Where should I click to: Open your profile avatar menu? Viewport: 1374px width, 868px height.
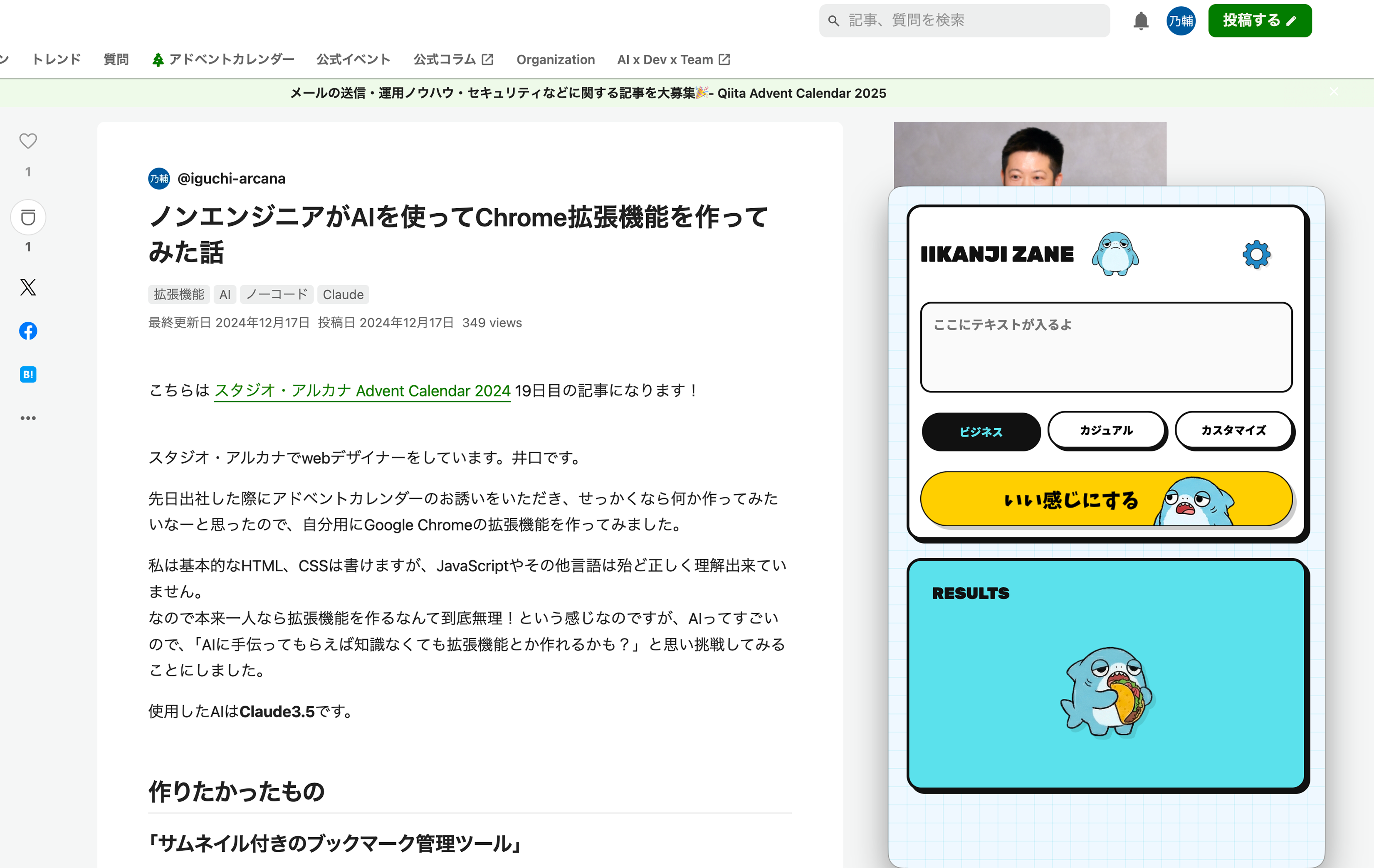tap(1181, 20)
